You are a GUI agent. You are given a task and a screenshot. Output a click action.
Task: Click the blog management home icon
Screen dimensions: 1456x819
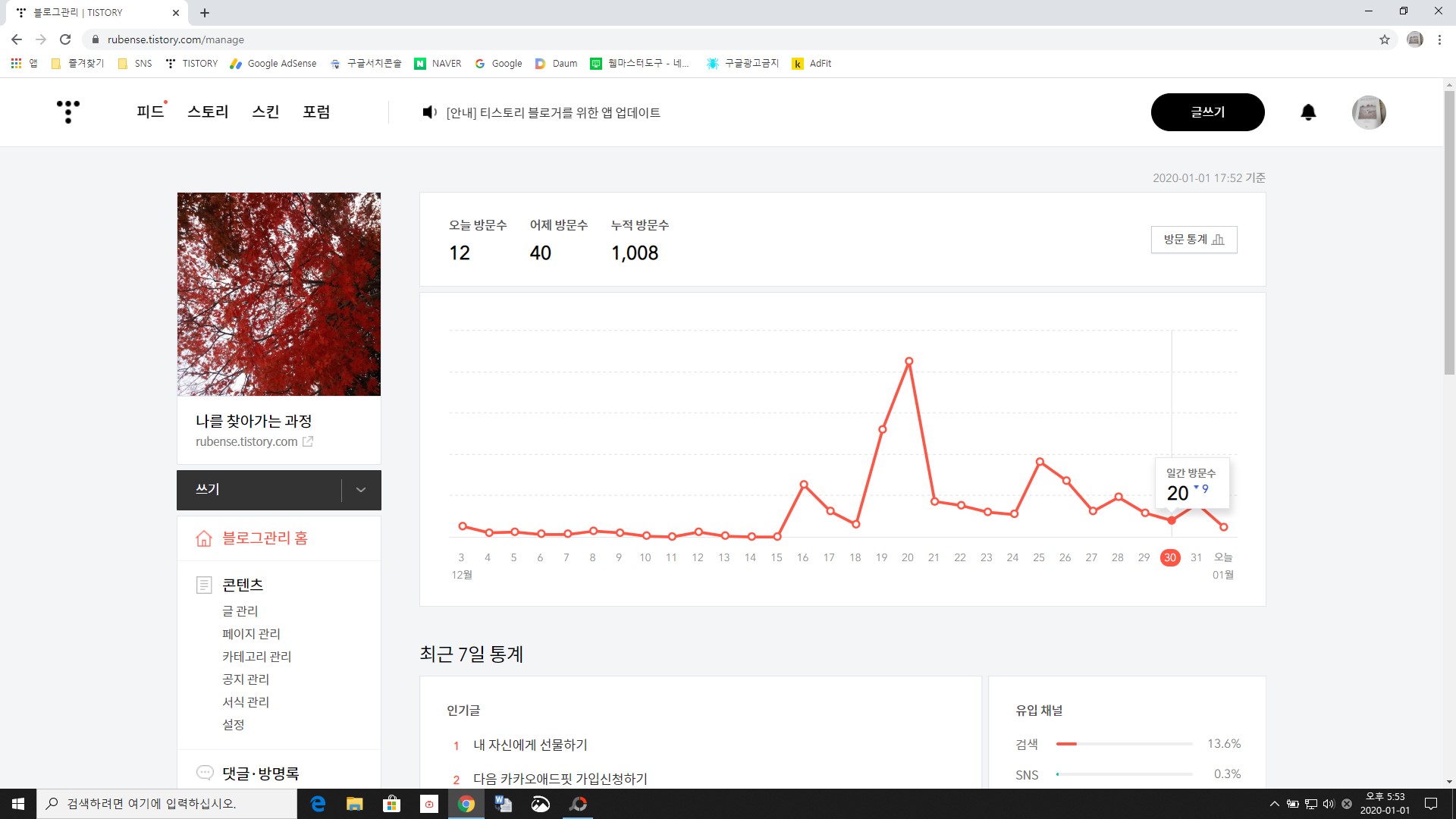(x=204, y=538)
